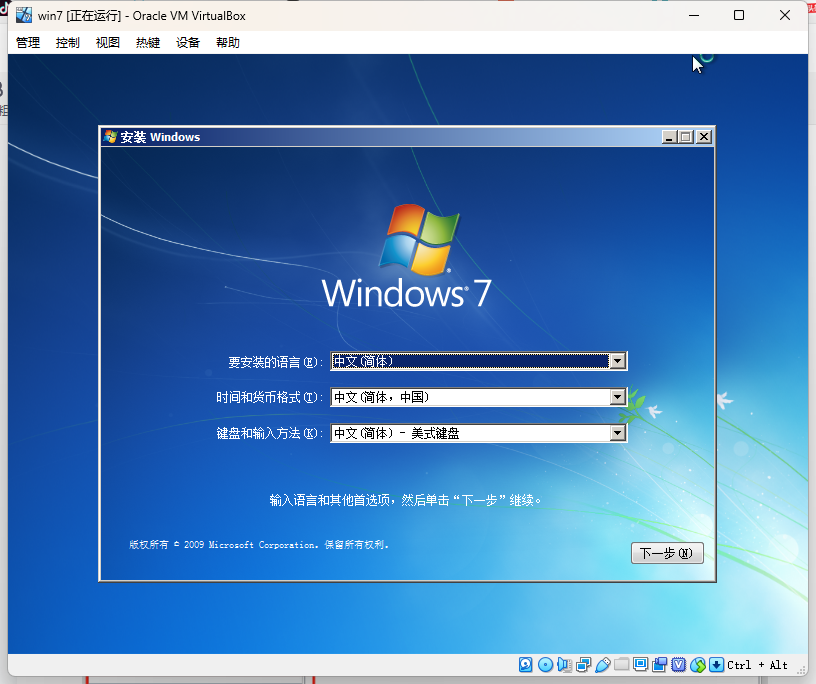
Task: Click the keyboard capture status icon
Action: pyautogui.click(x=716, y=664)
